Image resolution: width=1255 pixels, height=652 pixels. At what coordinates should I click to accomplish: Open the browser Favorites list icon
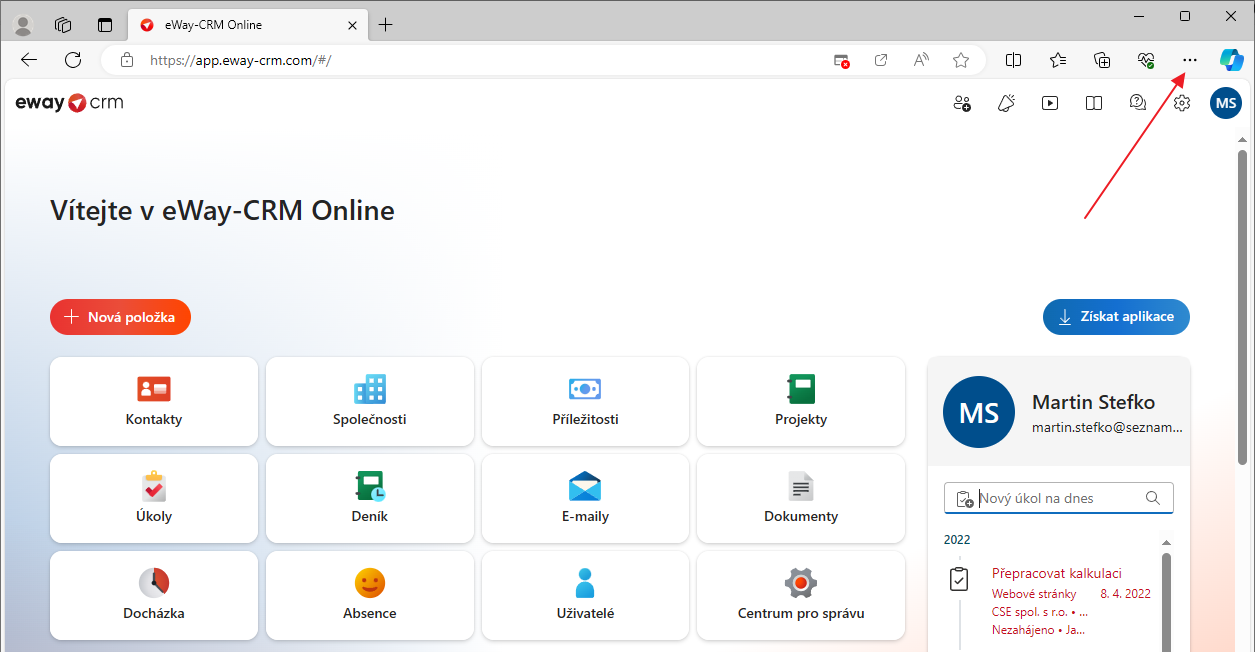click(x=1058, y=60)
